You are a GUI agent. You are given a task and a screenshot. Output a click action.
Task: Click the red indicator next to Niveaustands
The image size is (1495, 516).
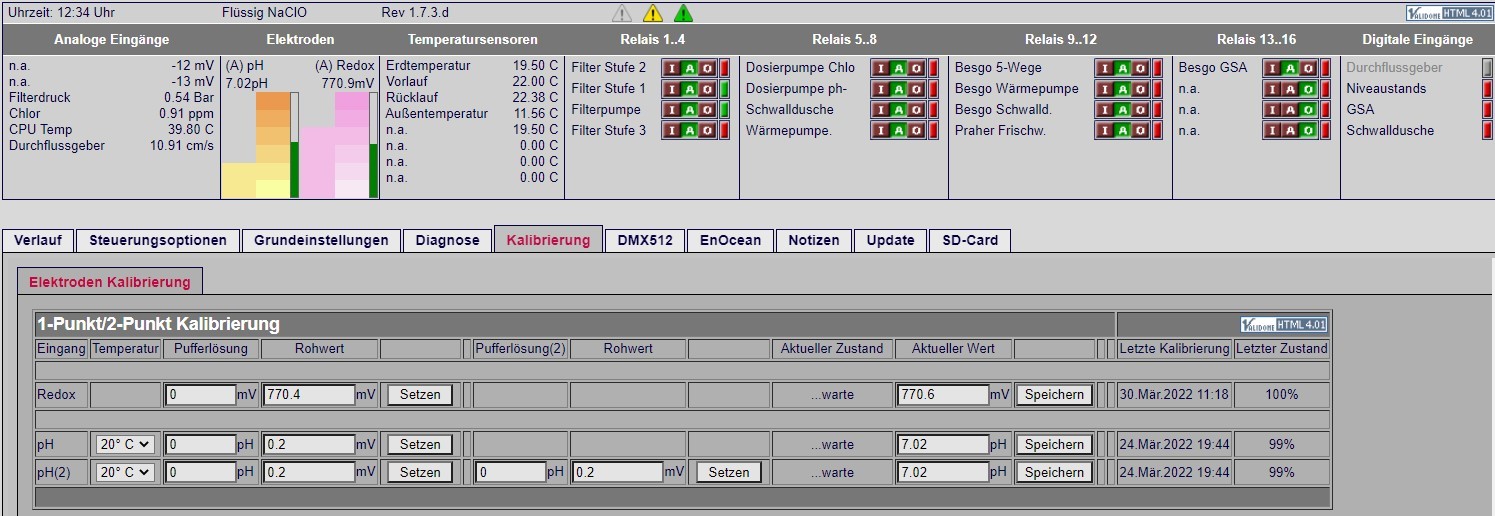1487,89
